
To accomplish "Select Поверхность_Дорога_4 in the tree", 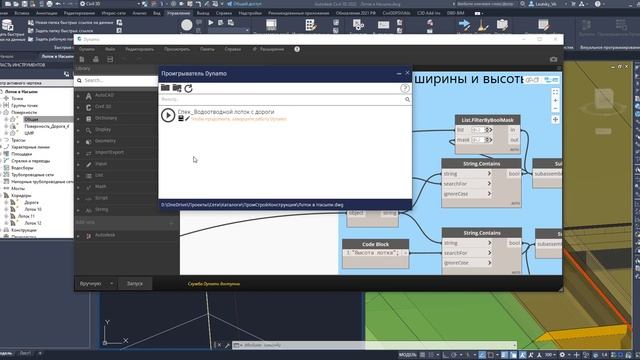I will (x=47, y=126).
